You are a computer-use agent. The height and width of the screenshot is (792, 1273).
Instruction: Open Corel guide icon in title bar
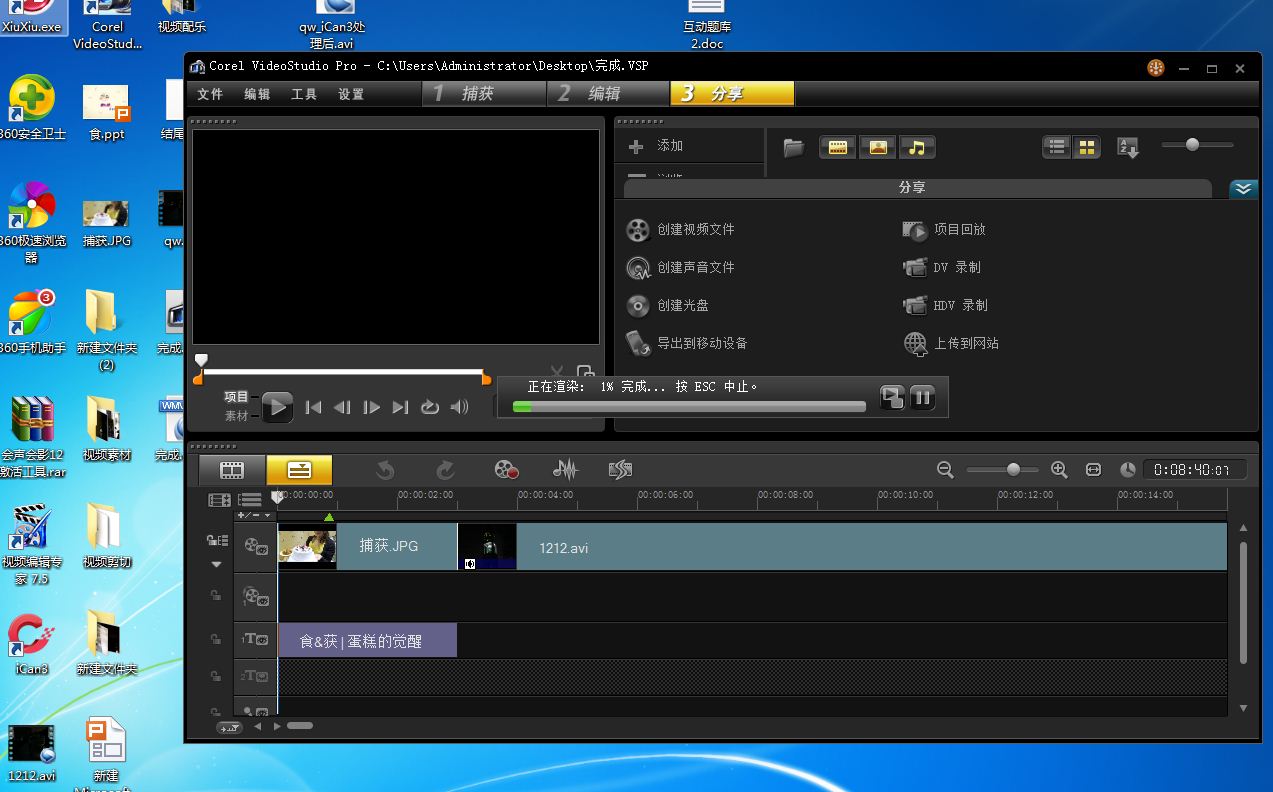[x=1156, y=68]
